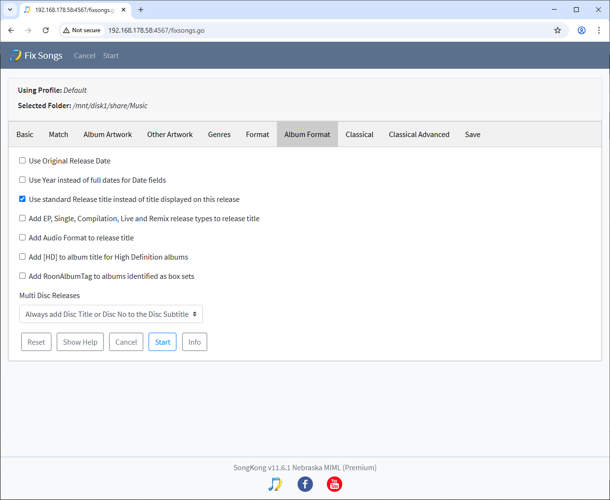Go back with browser back arrow

point(11,30)
